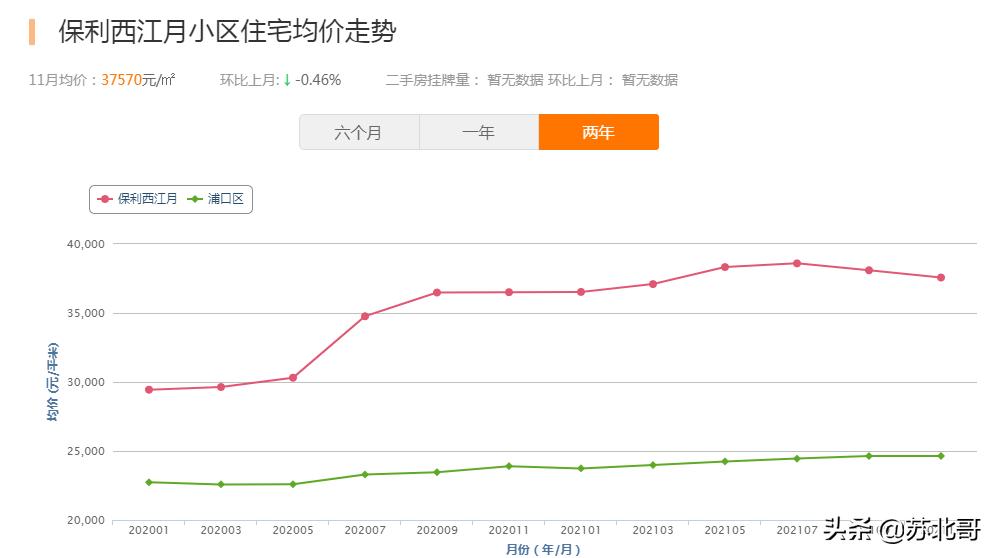
Task: Click the 浦口区 point at 202005
Action: (x=293, y=484)
